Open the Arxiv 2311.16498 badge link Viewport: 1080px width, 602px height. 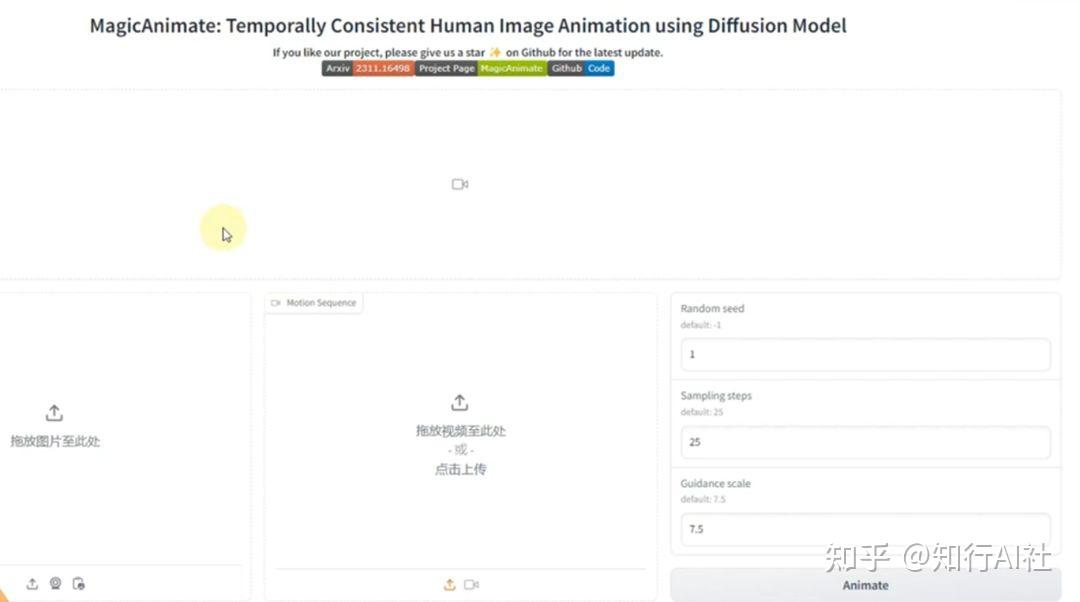click(x=367, y=69)
